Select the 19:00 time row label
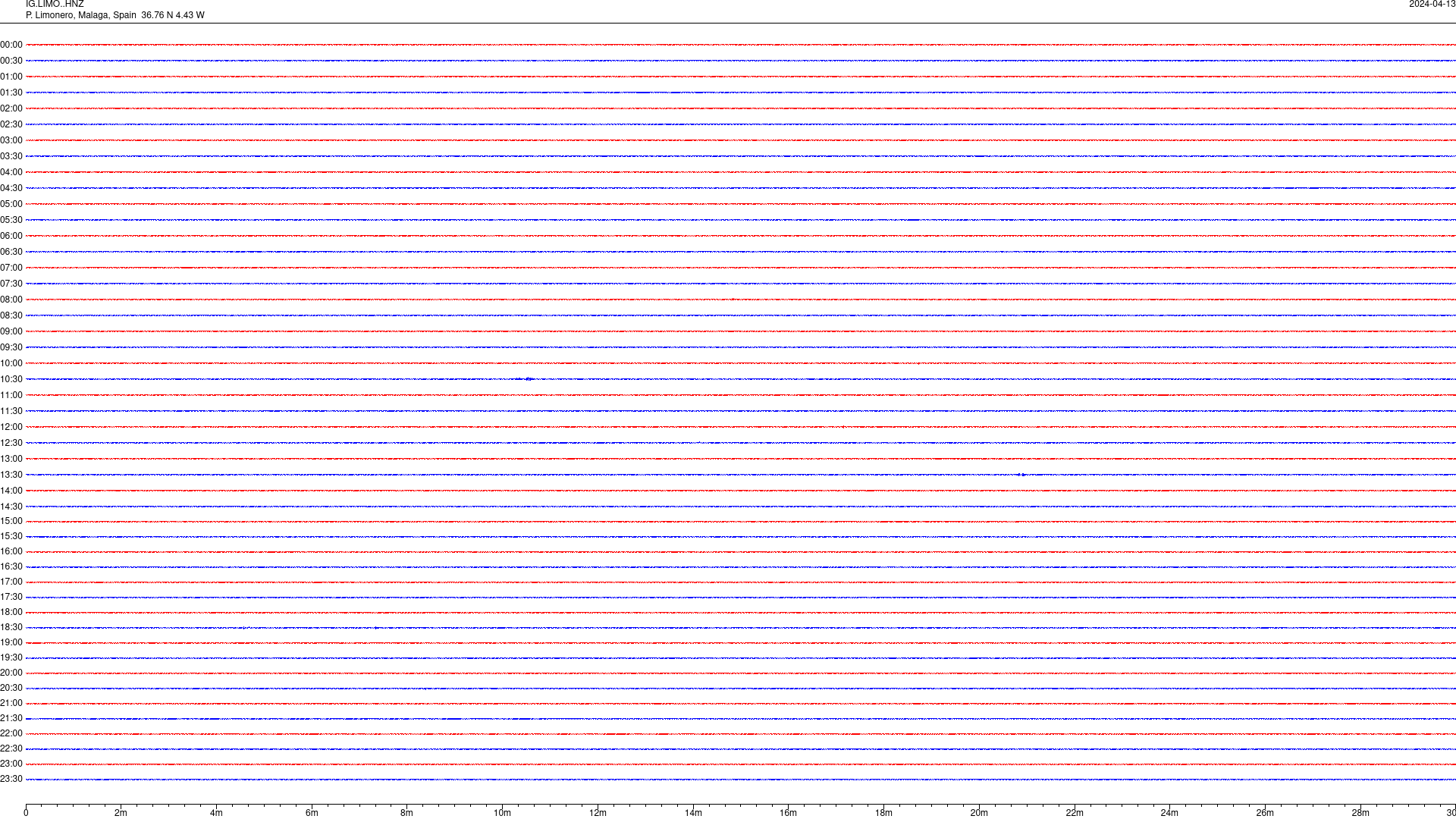The height and width of the screenshot is (819, 1456). click(11, 642)
